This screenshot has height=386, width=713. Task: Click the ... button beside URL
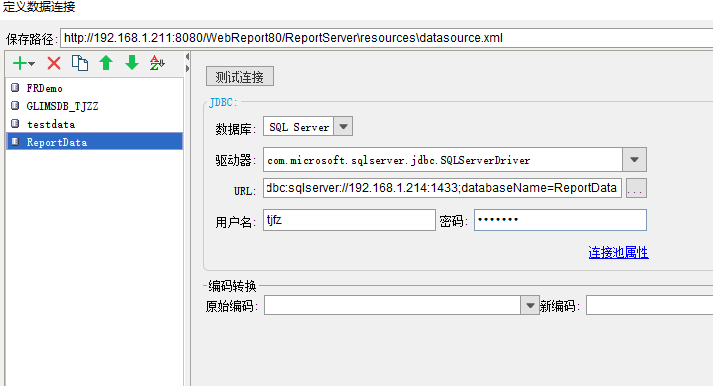[x=636, y=188]
